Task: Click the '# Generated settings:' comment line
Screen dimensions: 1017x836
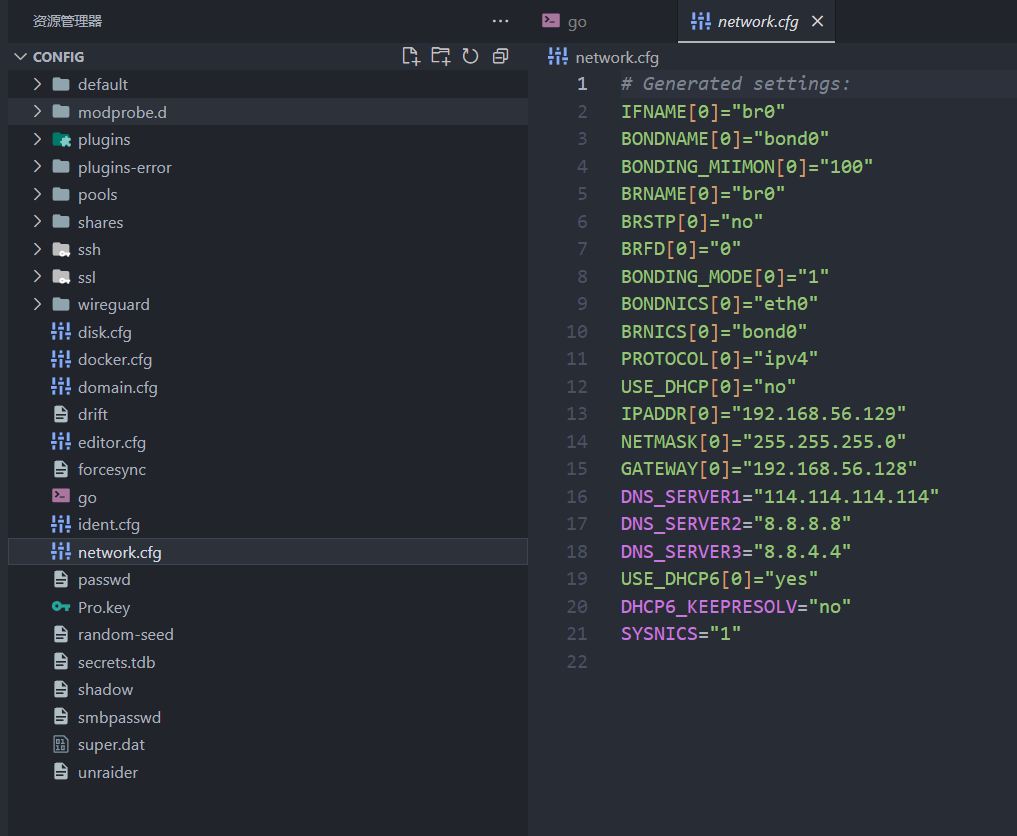Action: (x=735, y=84)
